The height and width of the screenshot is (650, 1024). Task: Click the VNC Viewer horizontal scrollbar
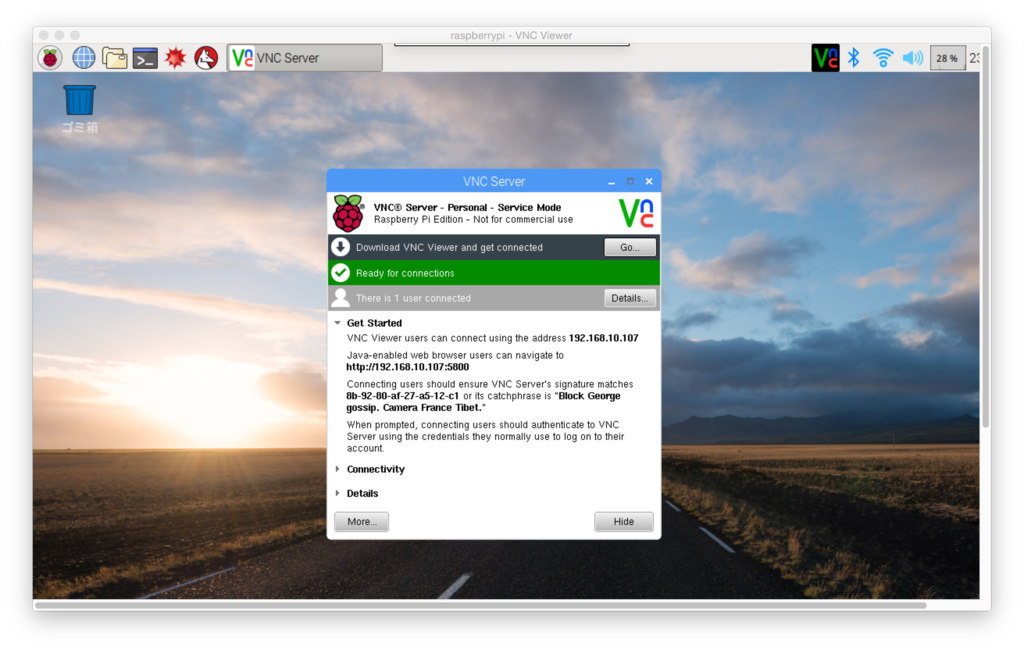[x=481, y=605]
